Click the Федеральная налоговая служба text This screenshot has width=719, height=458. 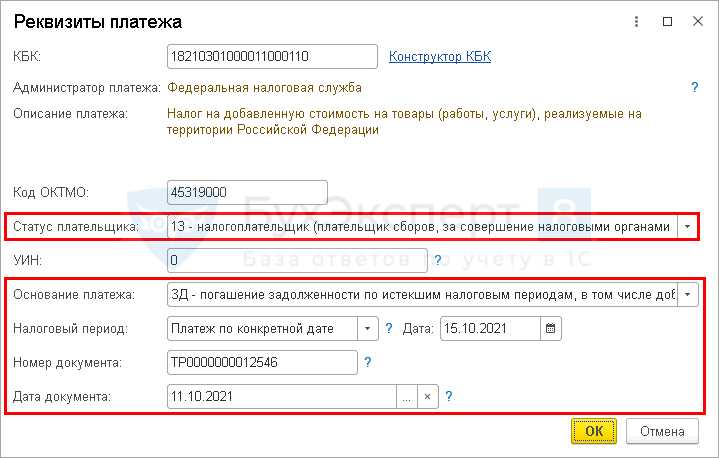264,88
